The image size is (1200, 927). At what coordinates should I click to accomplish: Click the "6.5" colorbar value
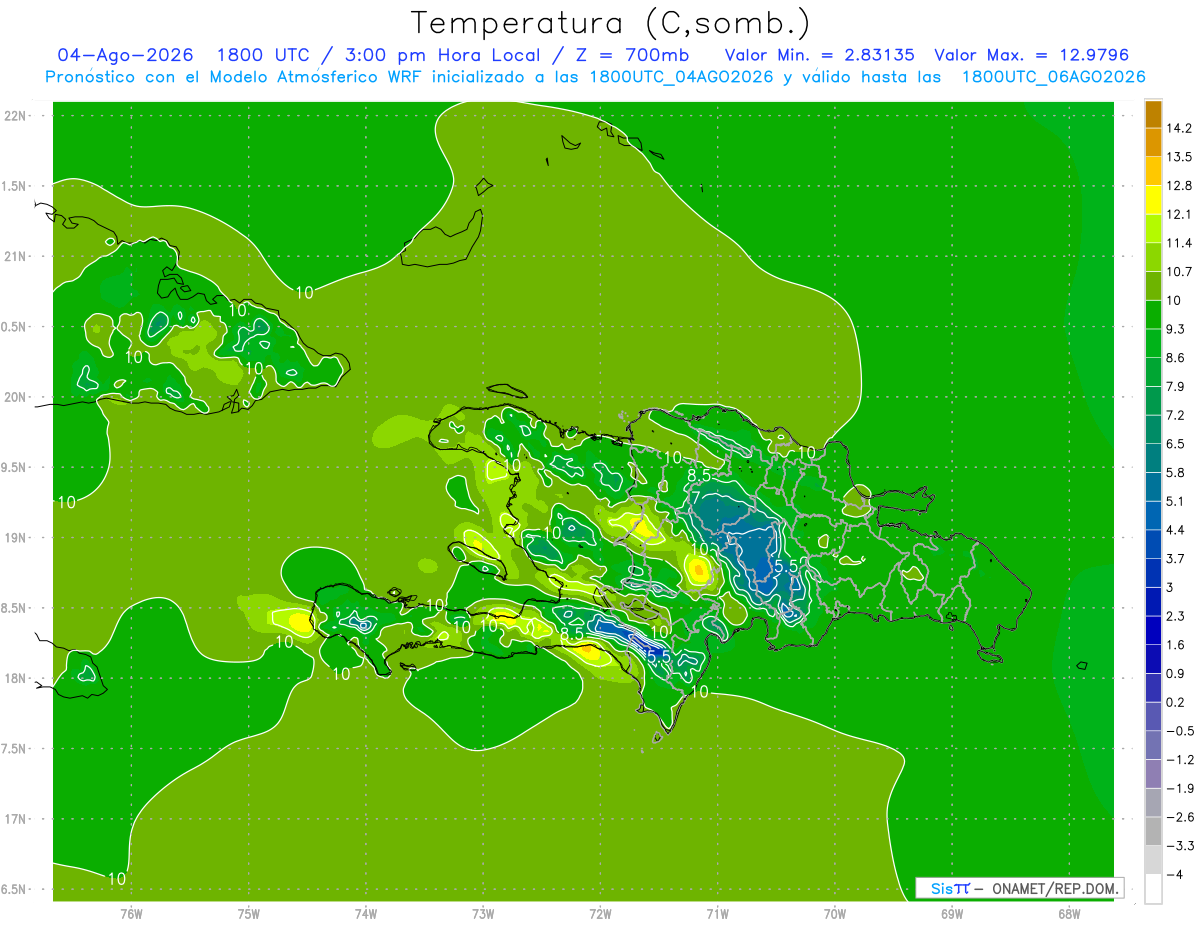tap(1175, 444)
